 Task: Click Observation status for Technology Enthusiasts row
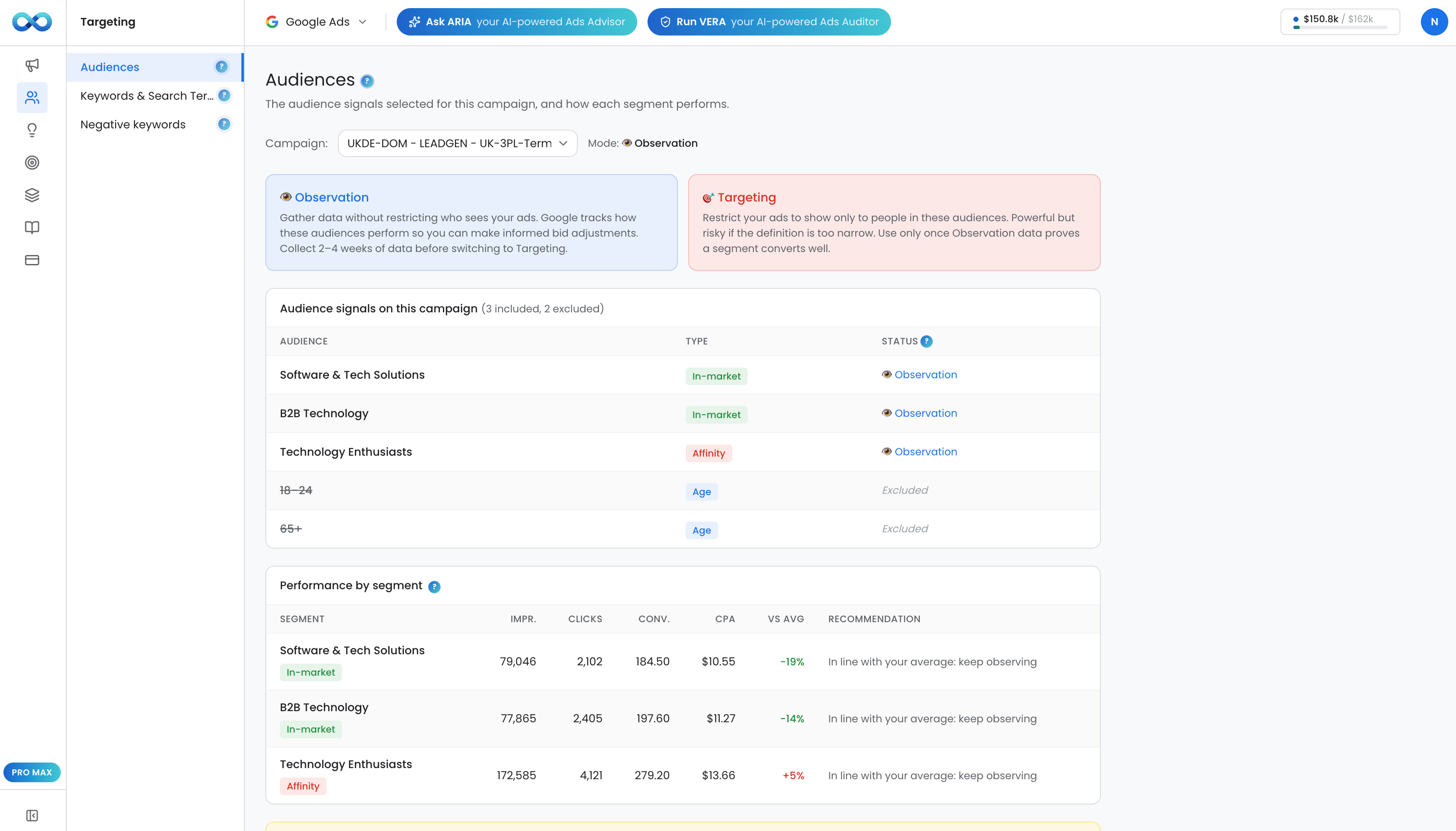point(919,452)
